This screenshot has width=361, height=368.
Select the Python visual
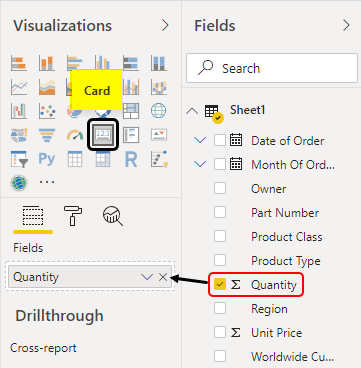click(47, 159)
